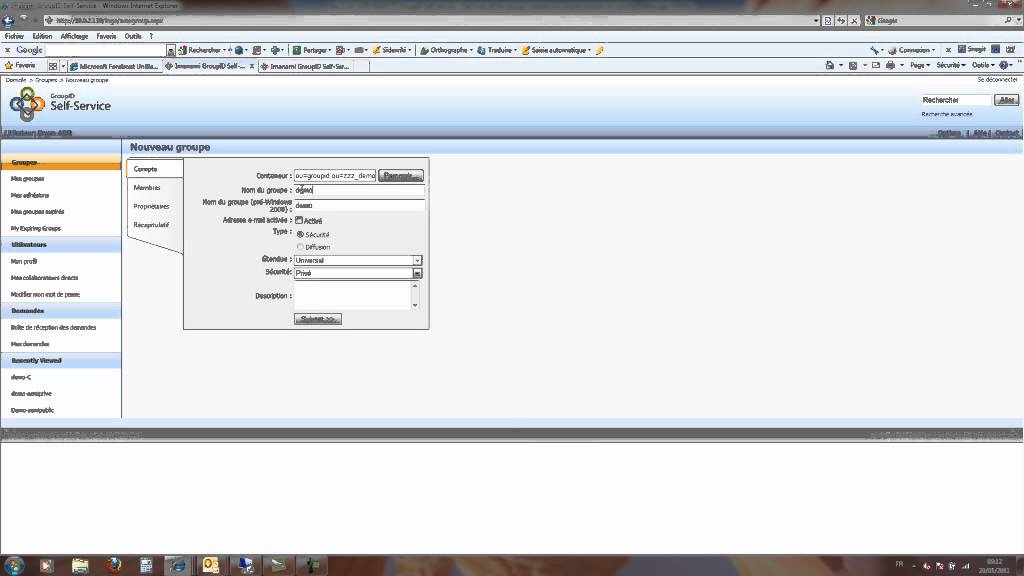Screen dimensions: 1024x576
Task: Click the Suivant button
Action: coord(318,319)
